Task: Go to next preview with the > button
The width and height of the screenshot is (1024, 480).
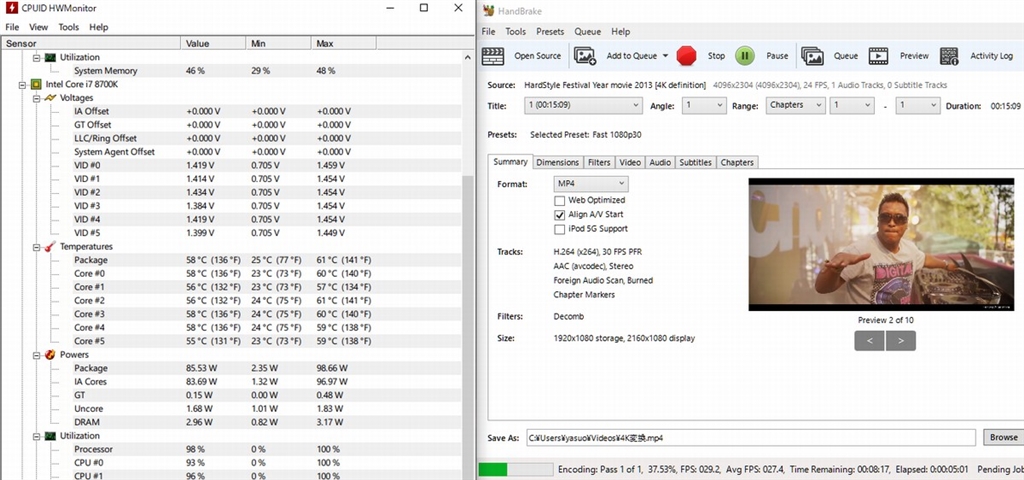Action: click(901, 341)
